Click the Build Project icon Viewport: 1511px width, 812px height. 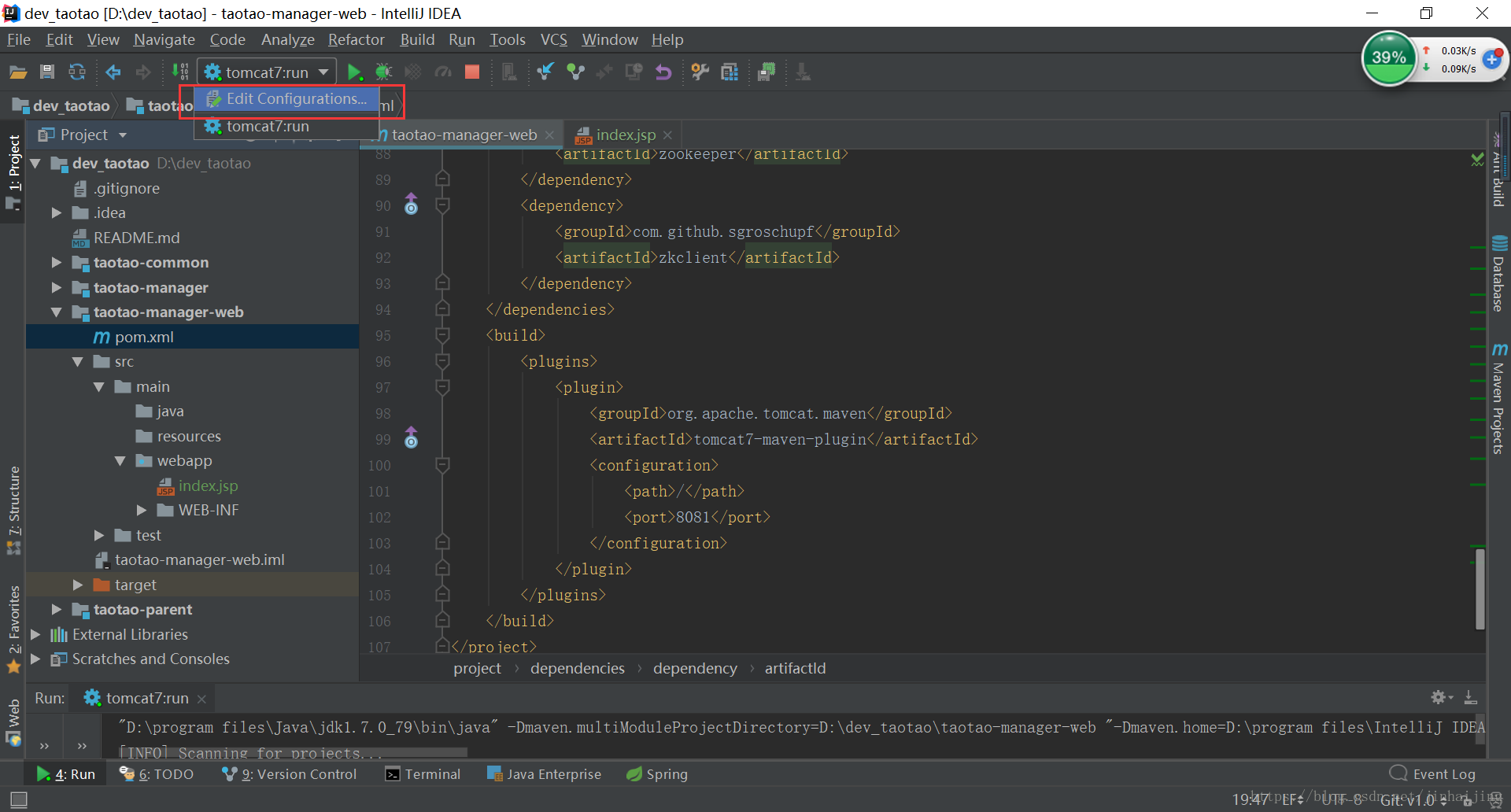(180, 72)
